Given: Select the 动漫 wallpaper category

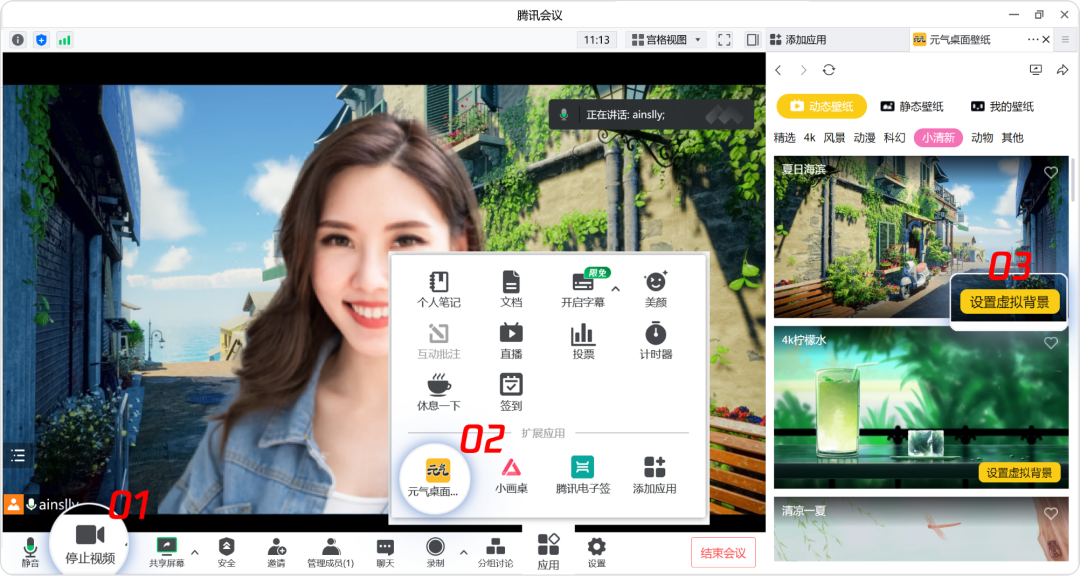Looking at the screenshot, I should (x=864, y=138).
